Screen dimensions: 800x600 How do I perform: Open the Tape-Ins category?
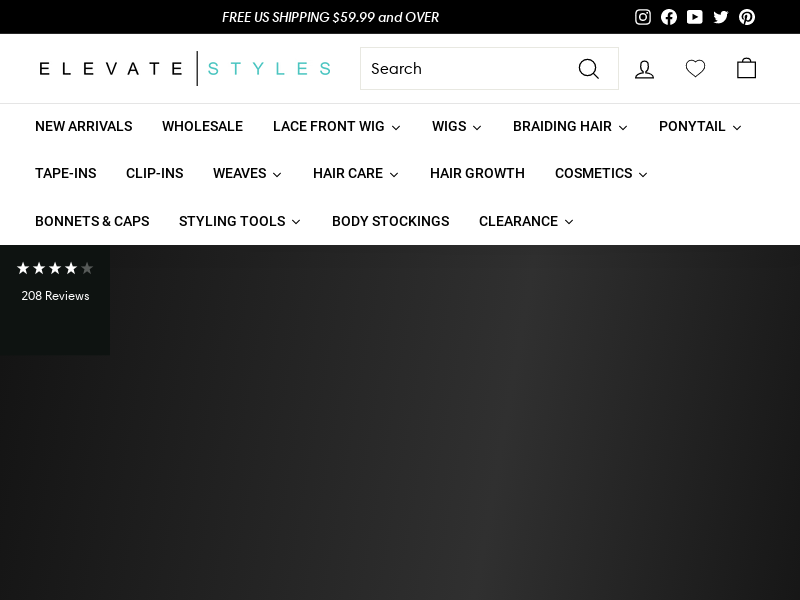point(66,173)
